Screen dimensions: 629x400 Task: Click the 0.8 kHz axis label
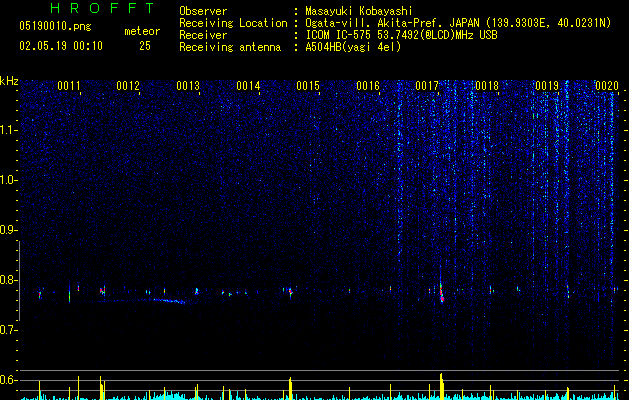point(8,280)
